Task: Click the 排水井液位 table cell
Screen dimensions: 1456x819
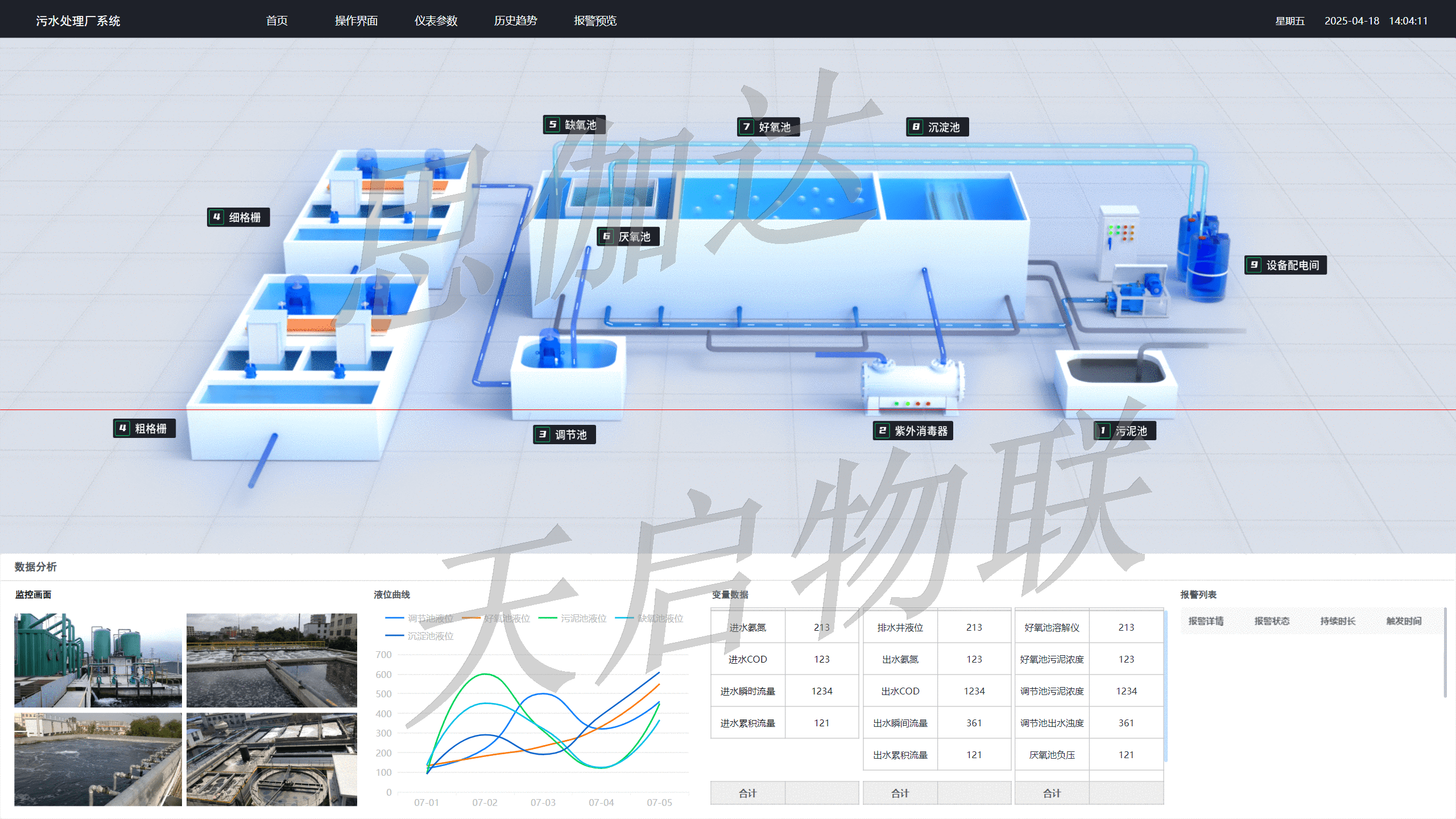Action: pyautogui.click(x=900, y=627)
